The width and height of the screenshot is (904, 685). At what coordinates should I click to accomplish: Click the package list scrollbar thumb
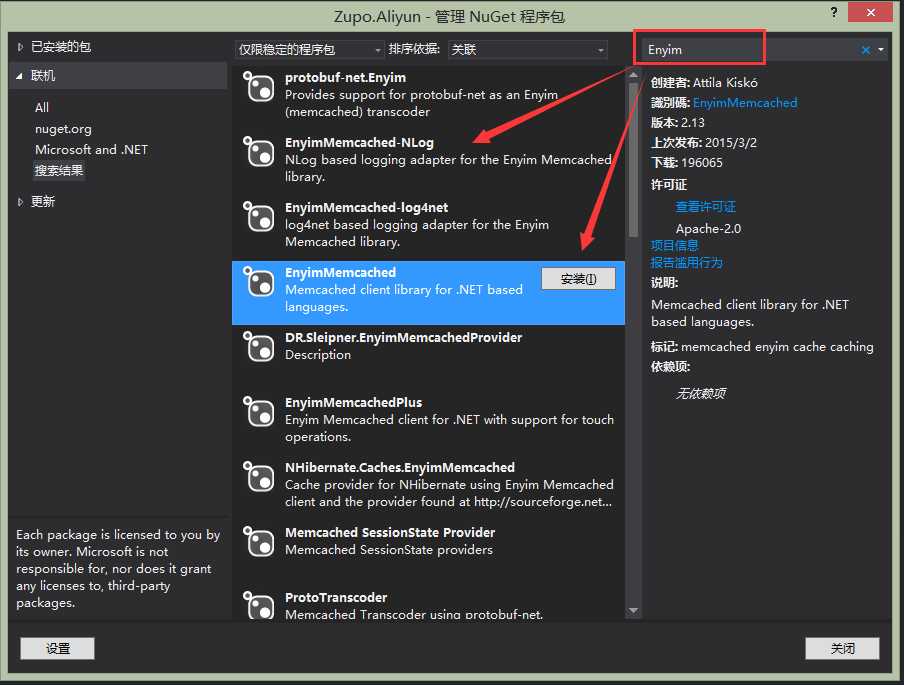(x=633, y=160)
